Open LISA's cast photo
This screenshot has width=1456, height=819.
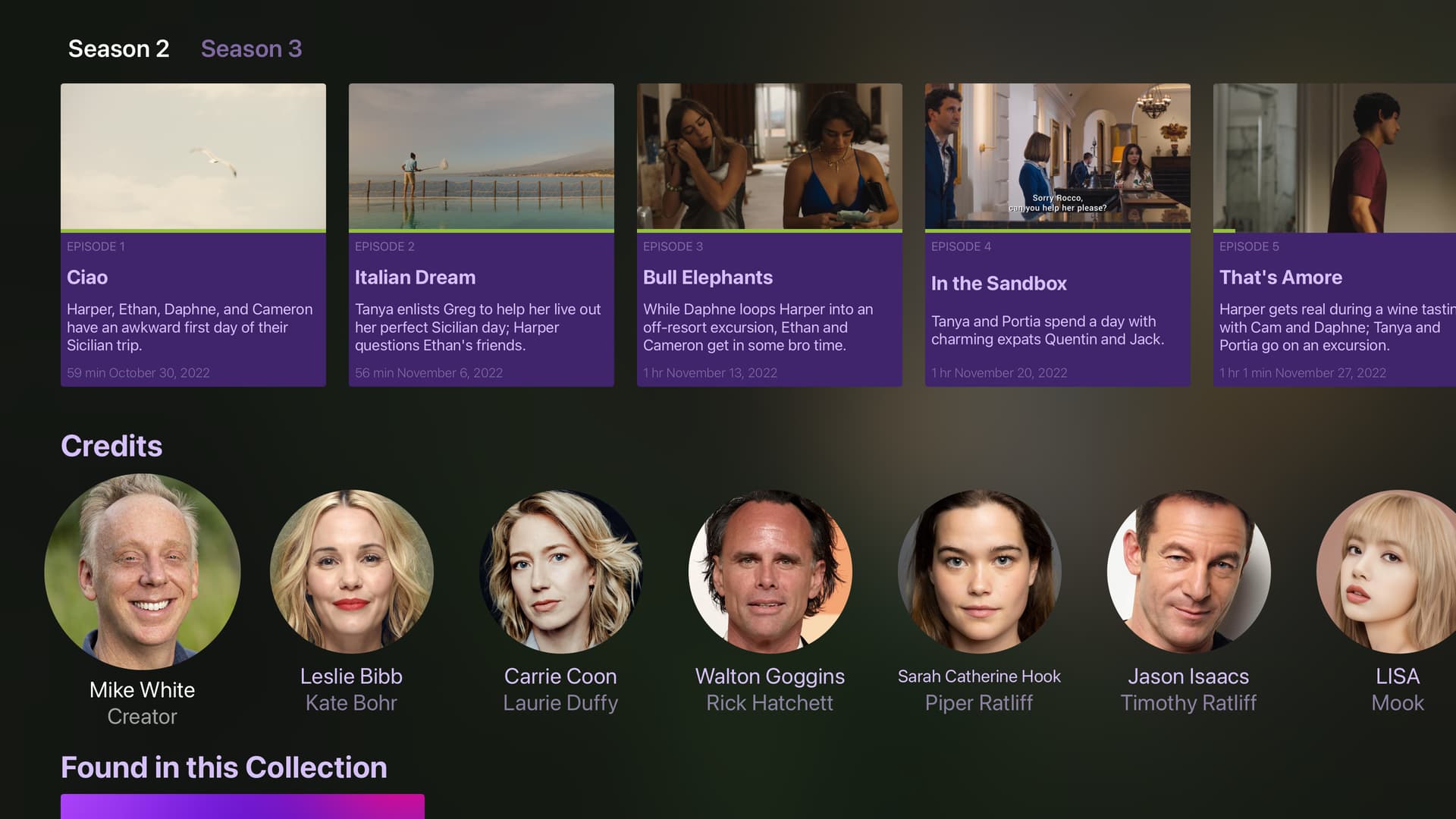[x=1388, y=572]
